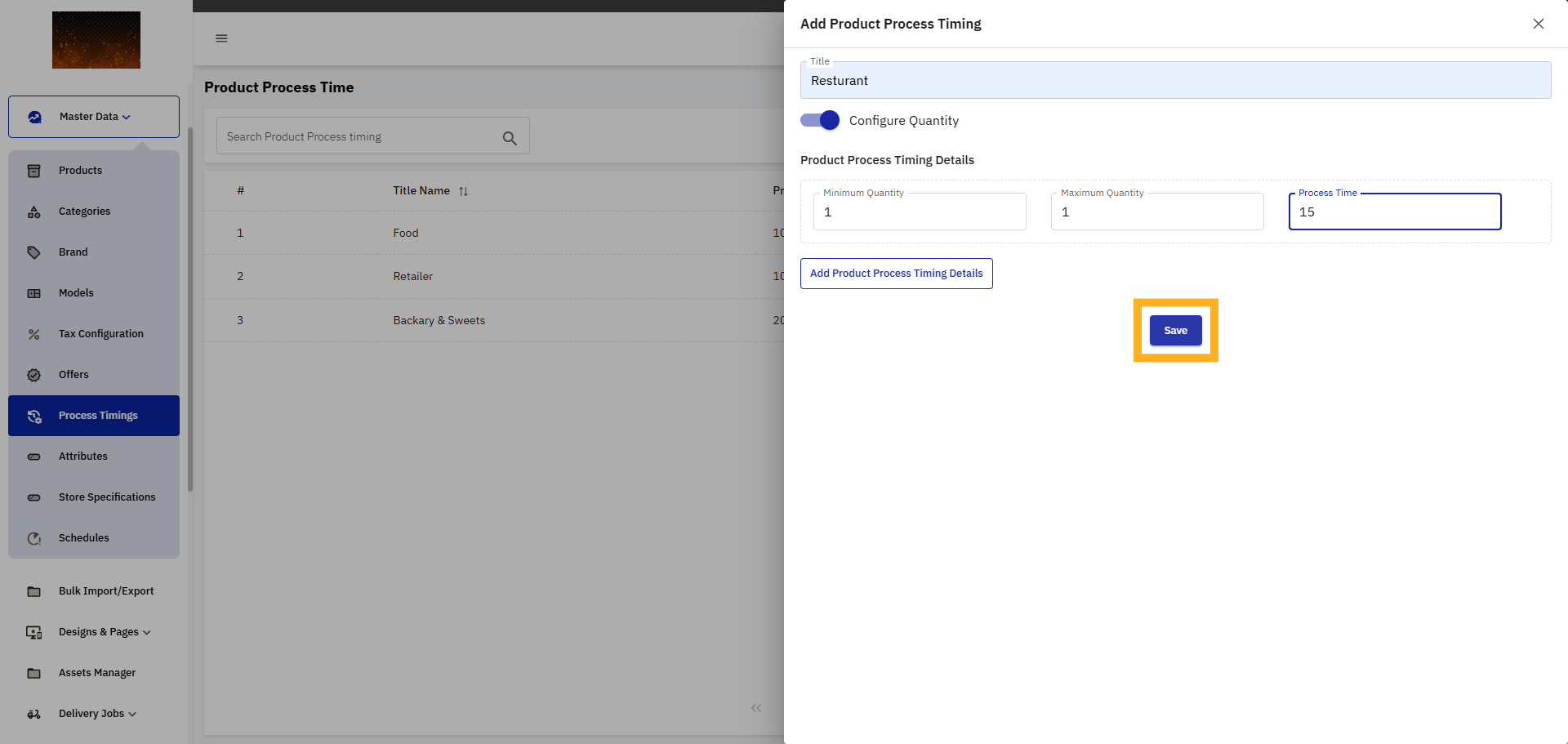This screenshot has width=1568, height=744.
Task: Select the Models sidebar icon
Action: point(33,292)
